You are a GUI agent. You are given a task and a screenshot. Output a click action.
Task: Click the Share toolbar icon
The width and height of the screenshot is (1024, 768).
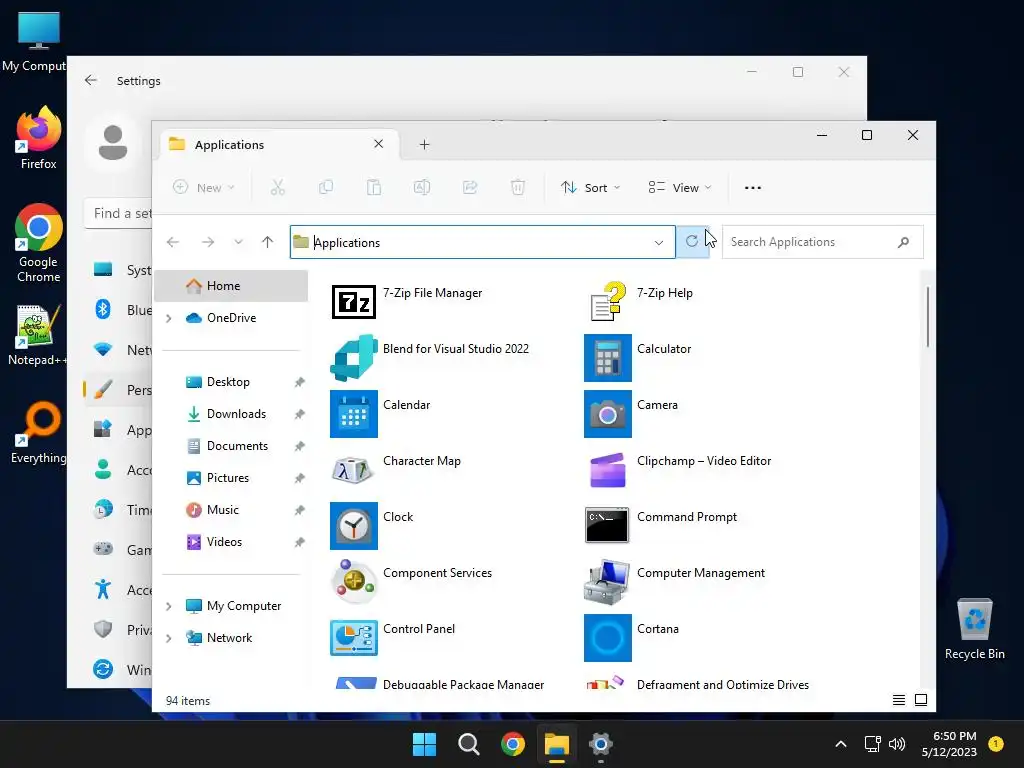click(x=470, y=187)
